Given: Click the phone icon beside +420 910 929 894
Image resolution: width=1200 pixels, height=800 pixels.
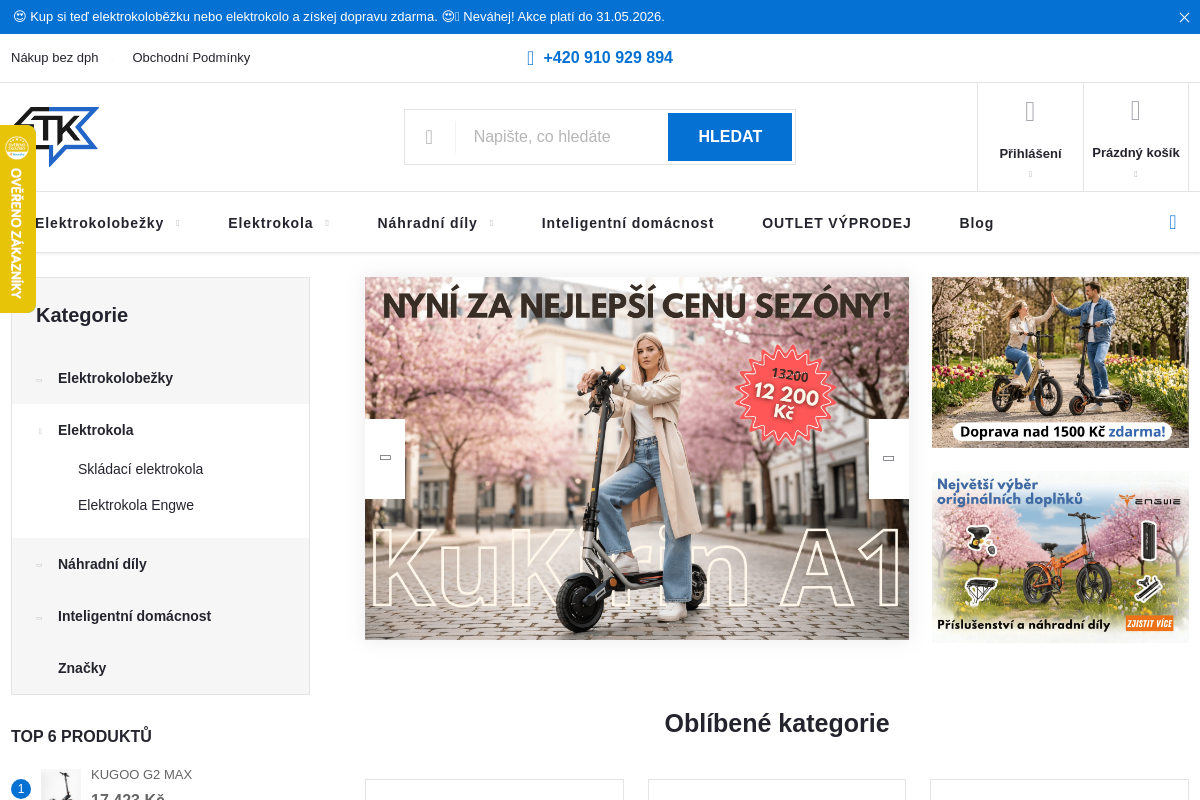Looking at the screenshot, I should 531,58.
